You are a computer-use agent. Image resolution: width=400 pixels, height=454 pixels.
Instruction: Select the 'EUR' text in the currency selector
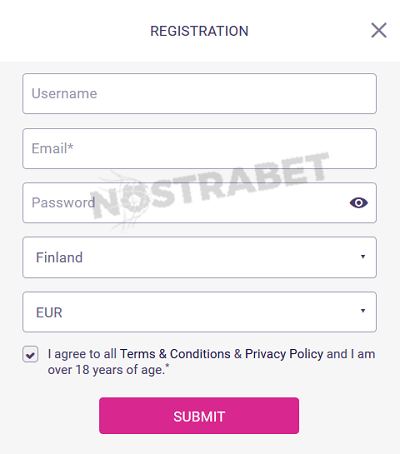[49, 312]
